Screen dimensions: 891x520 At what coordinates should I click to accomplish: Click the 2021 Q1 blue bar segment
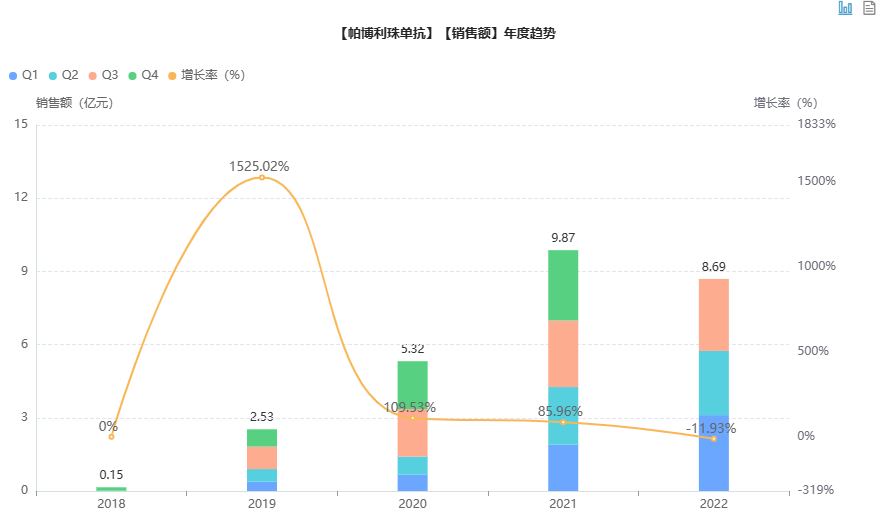tap(563, 467)
